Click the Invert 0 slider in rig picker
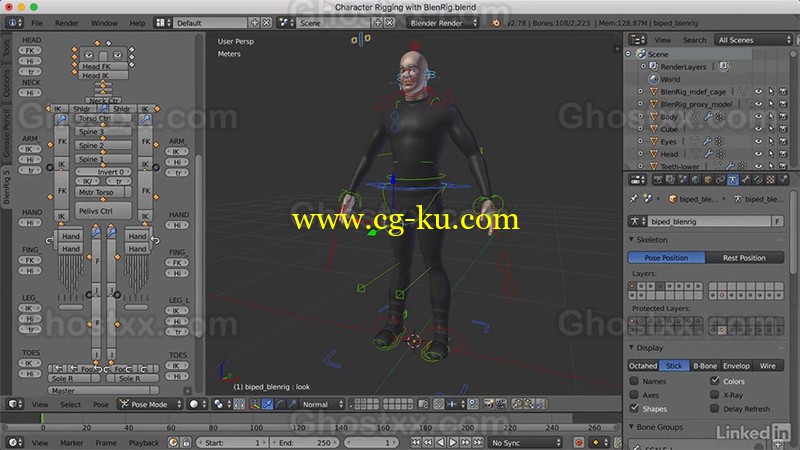The width and height of the screenshot is (800, 450). (104, 172)
